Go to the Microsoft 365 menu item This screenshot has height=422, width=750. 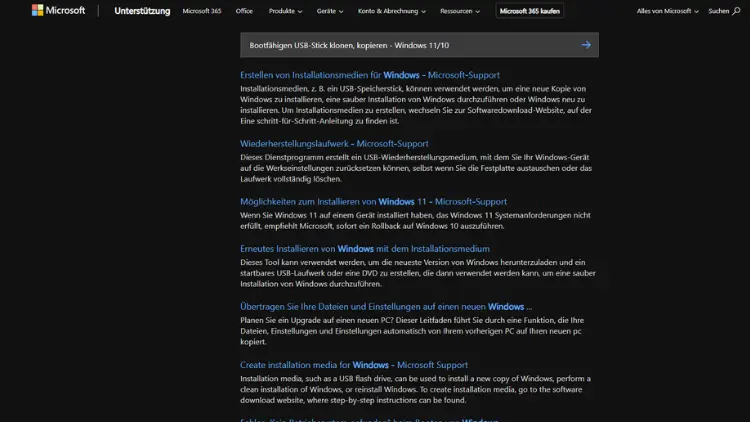pos(203,11)
